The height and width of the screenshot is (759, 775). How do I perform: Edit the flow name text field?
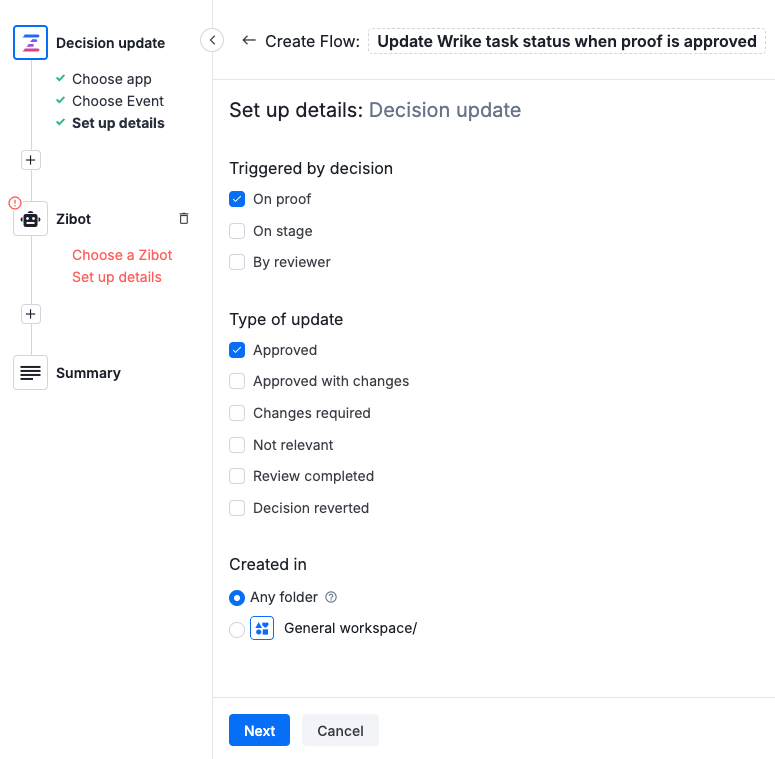[566, 41]
